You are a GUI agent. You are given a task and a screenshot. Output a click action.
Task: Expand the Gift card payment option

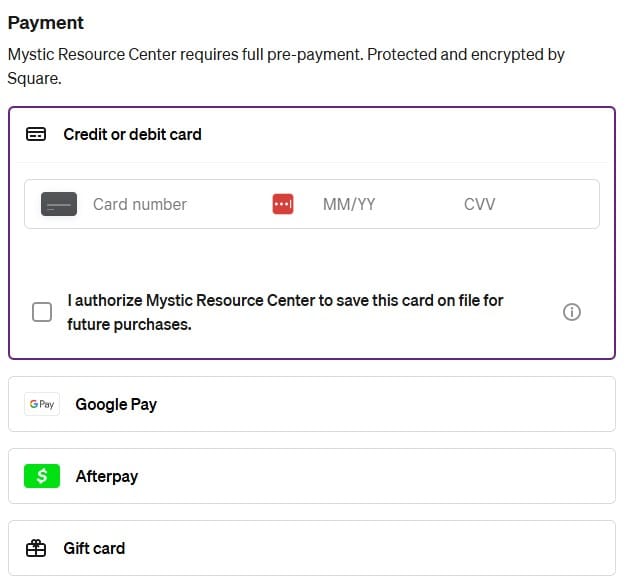tap(312, 548)
